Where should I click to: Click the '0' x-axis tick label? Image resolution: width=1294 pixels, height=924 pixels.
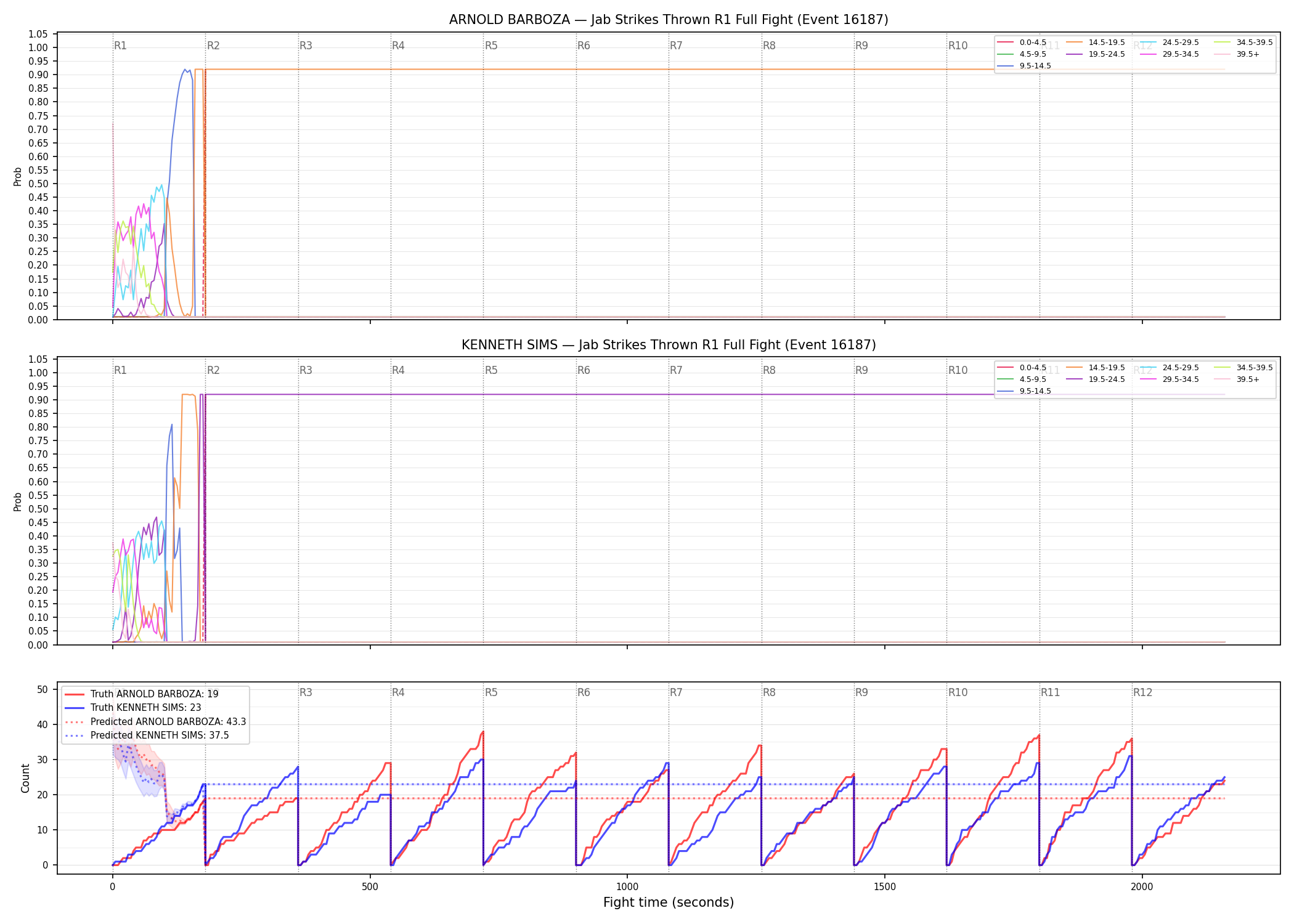point(113,887)
